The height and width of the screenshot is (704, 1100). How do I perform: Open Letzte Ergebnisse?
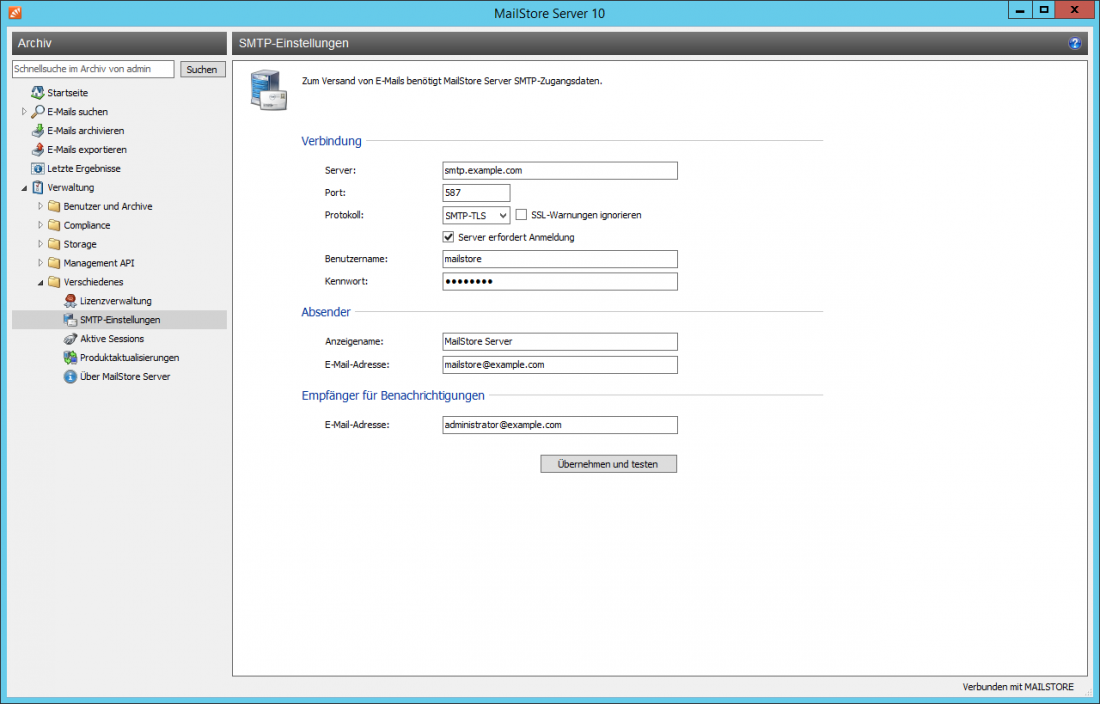point(40,168)
